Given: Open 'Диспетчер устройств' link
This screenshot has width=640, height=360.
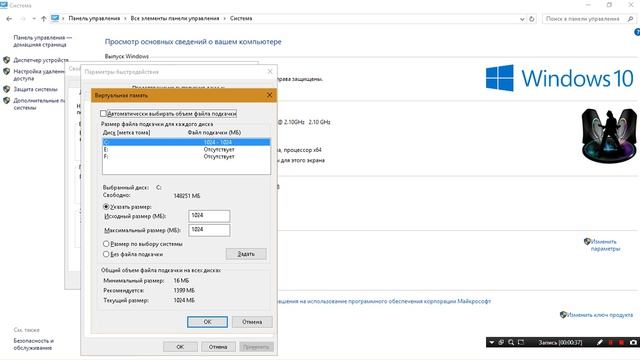Looking at the screenshot, I should click(41, 60).
